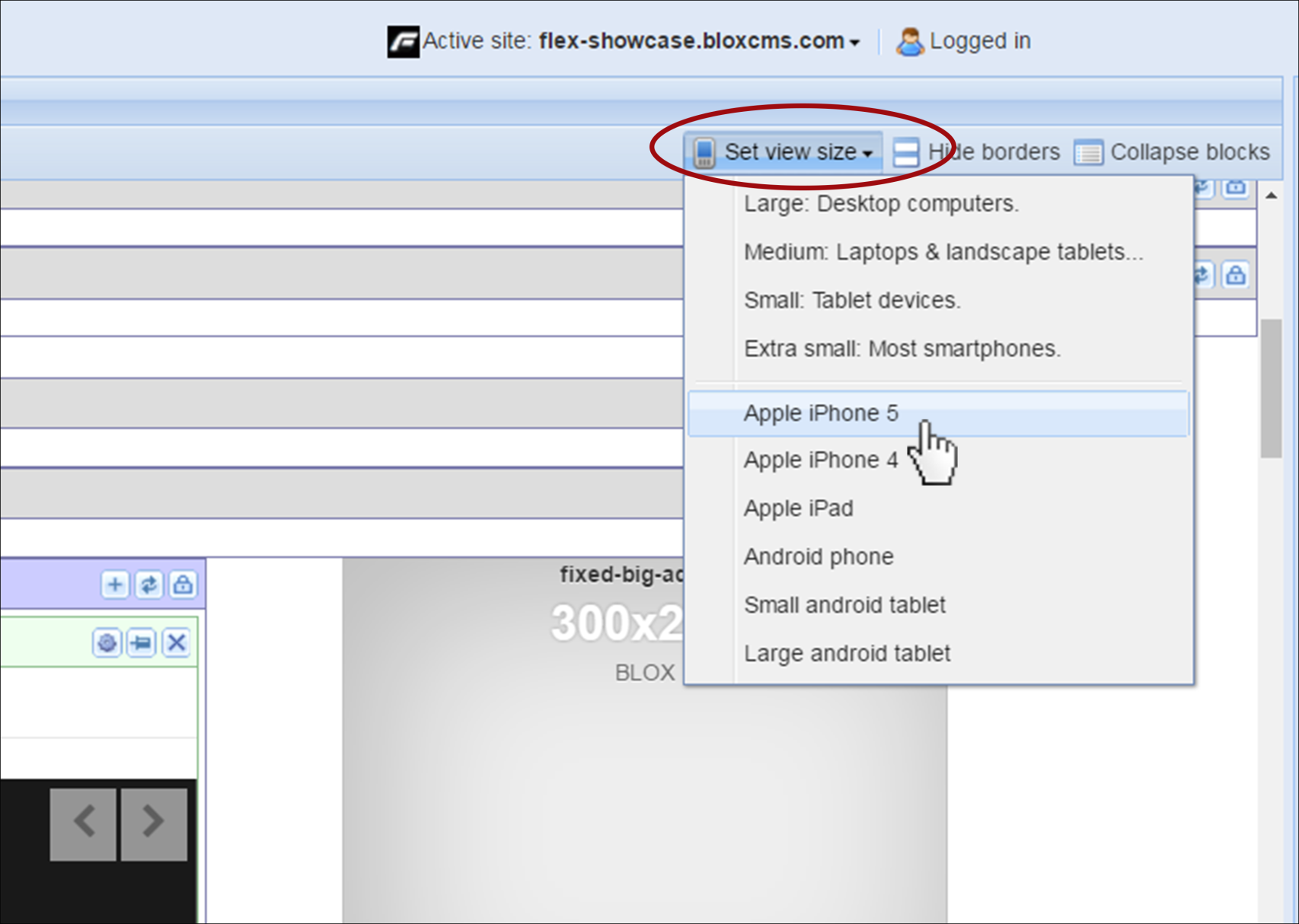
Task: Click the pin block icon
Action: [x=142, y=643]
